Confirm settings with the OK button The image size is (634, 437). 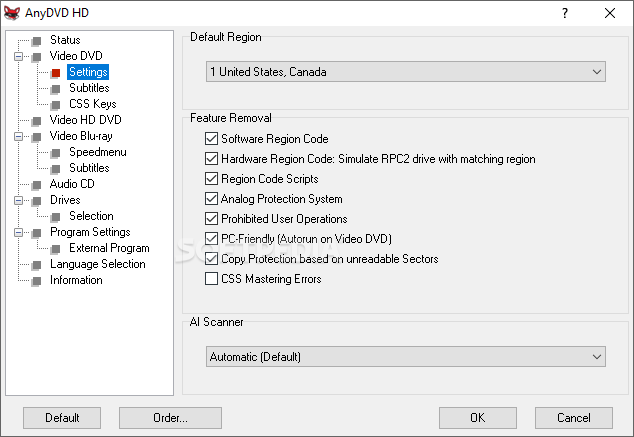(478, 418)
